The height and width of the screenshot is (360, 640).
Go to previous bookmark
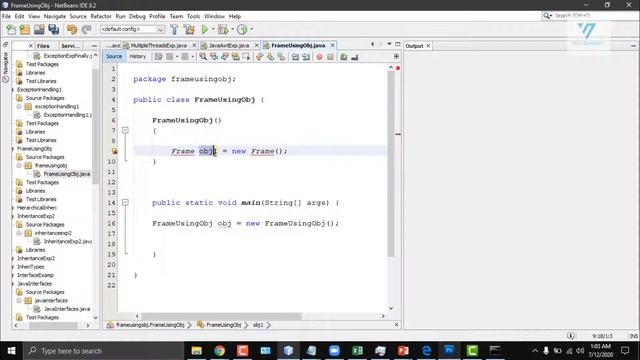(259, 57)
